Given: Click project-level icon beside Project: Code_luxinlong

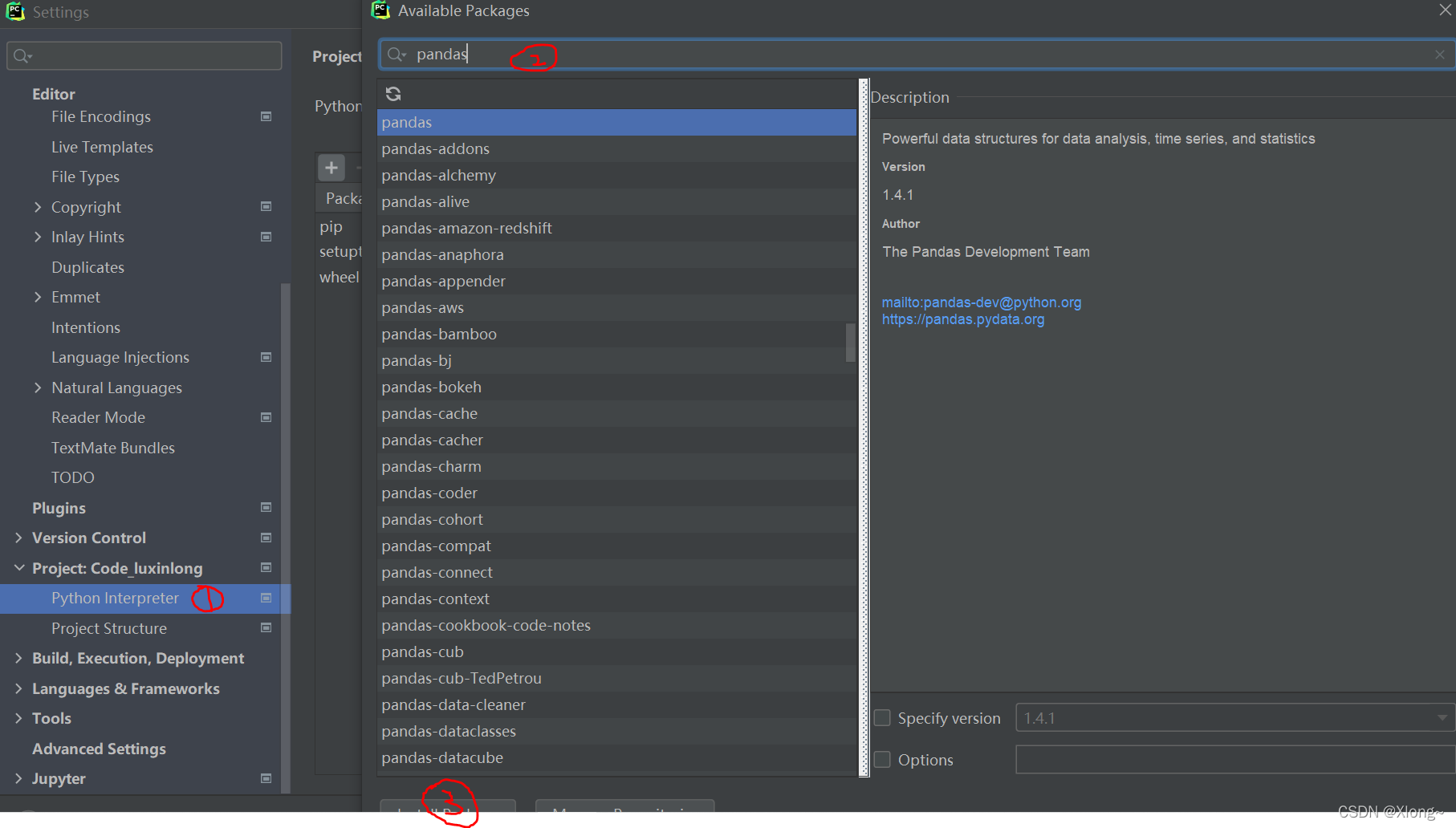Looking at the screenshot, I should pyautogui.click(x=266, y=567).
